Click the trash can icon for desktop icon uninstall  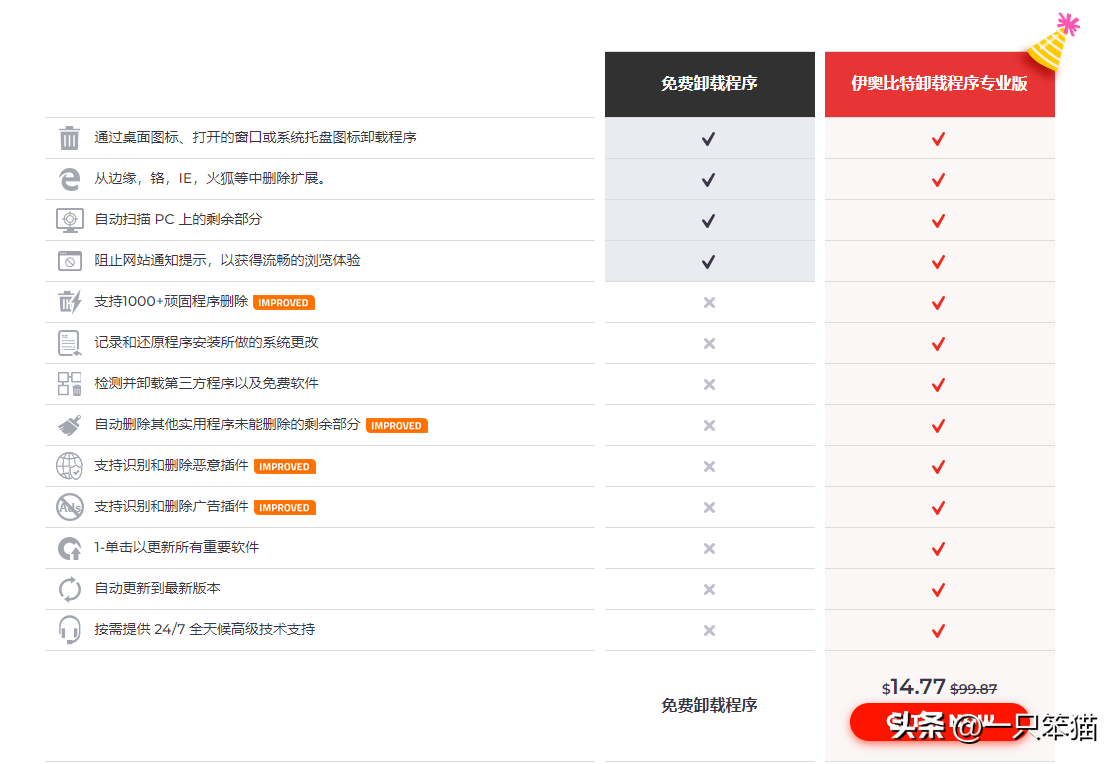(x=69, y=138)
